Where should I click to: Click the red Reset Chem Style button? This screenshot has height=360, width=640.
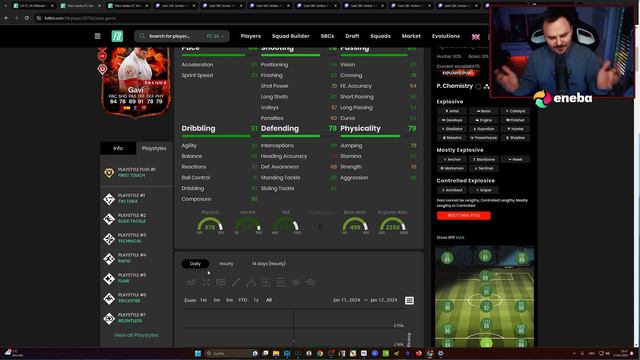pyautogui.click(x=464, y=216)
